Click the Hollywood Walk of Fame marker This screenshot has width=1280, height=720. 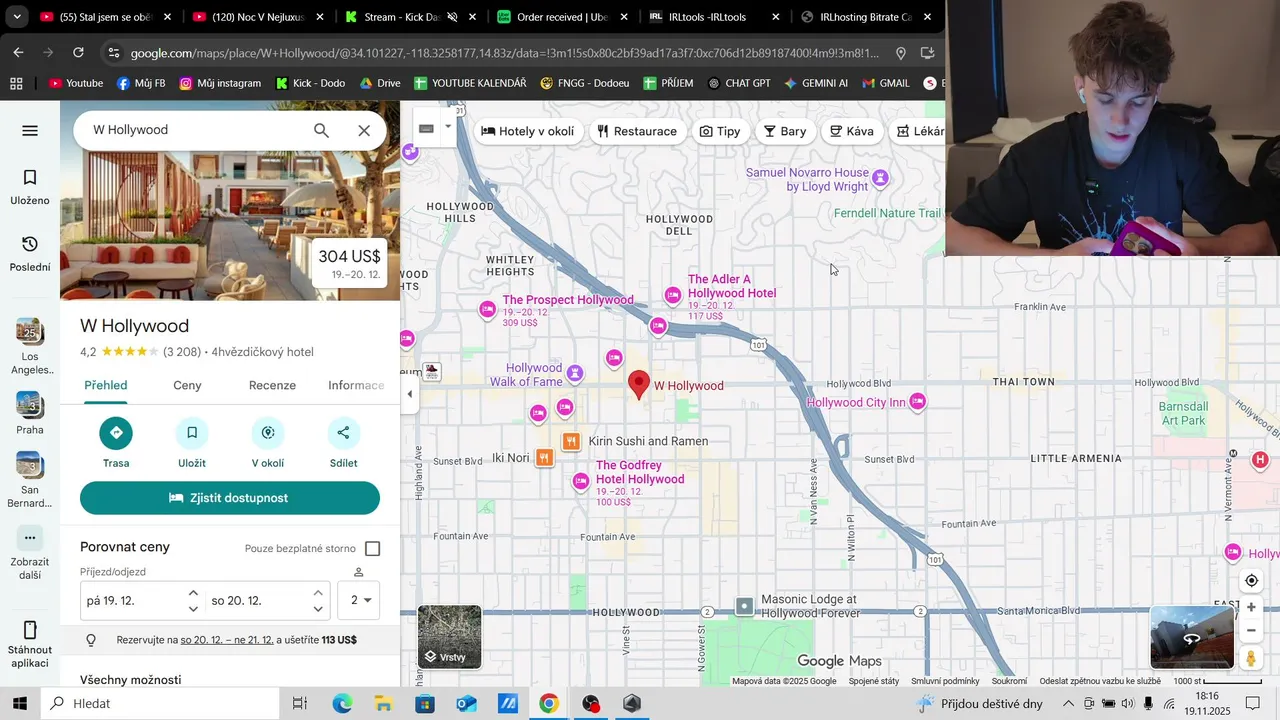tap(574, 374)
